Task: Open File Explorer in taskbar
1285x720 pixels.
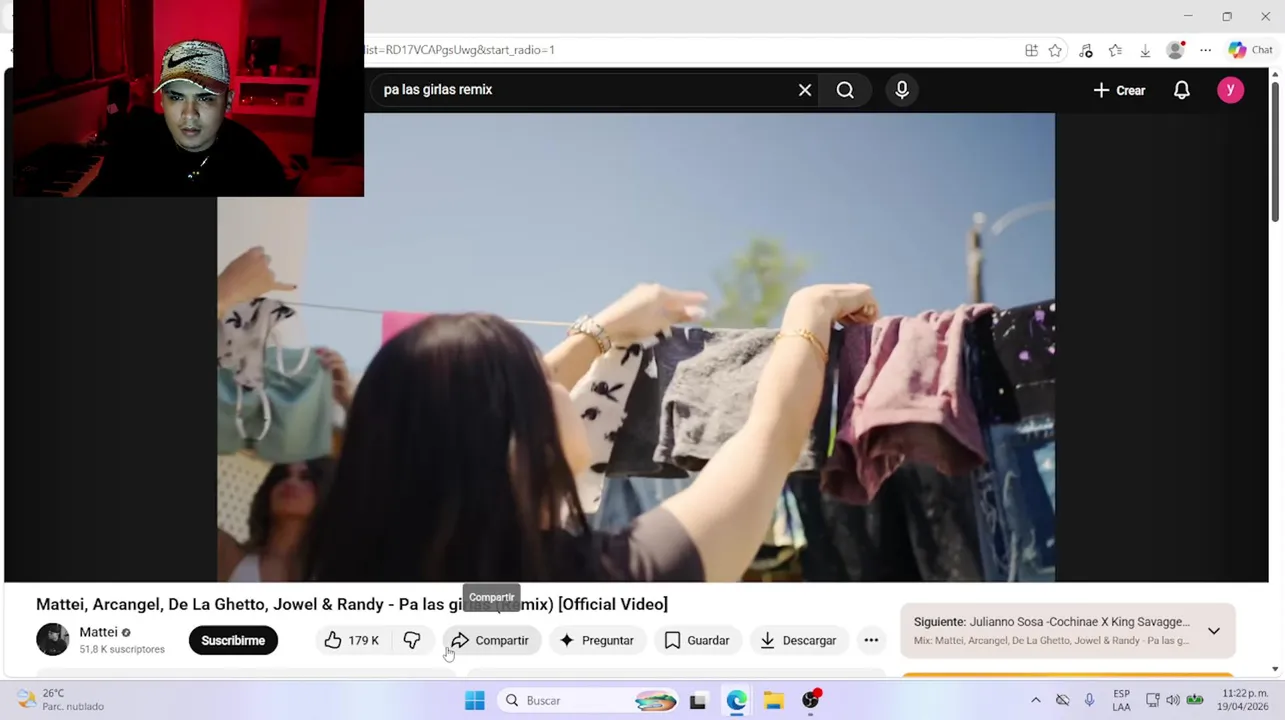Action: coord(773,701)
